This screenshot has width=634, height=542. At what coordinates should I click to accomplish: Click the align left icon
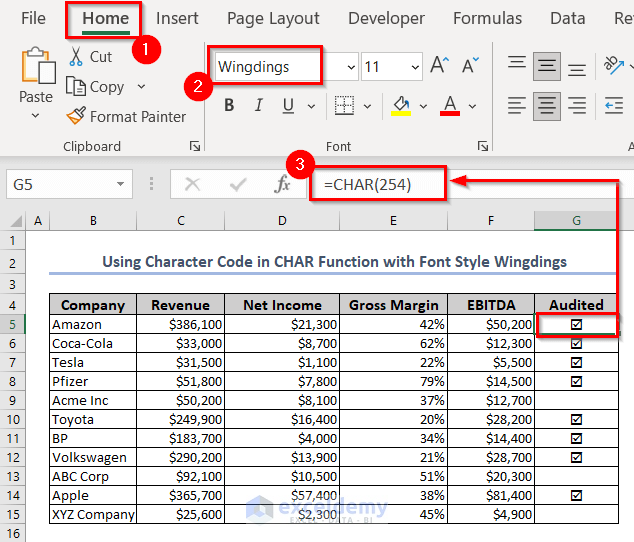tap(517, 106)
